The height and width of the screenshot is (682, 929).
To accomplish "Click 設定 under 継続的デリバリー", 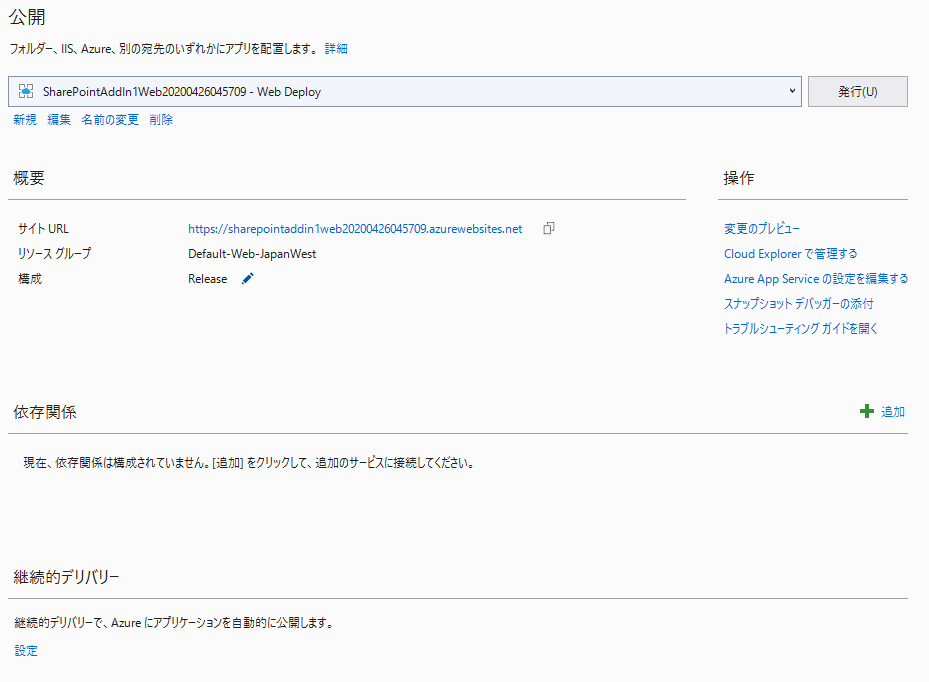I will (26, 651).
